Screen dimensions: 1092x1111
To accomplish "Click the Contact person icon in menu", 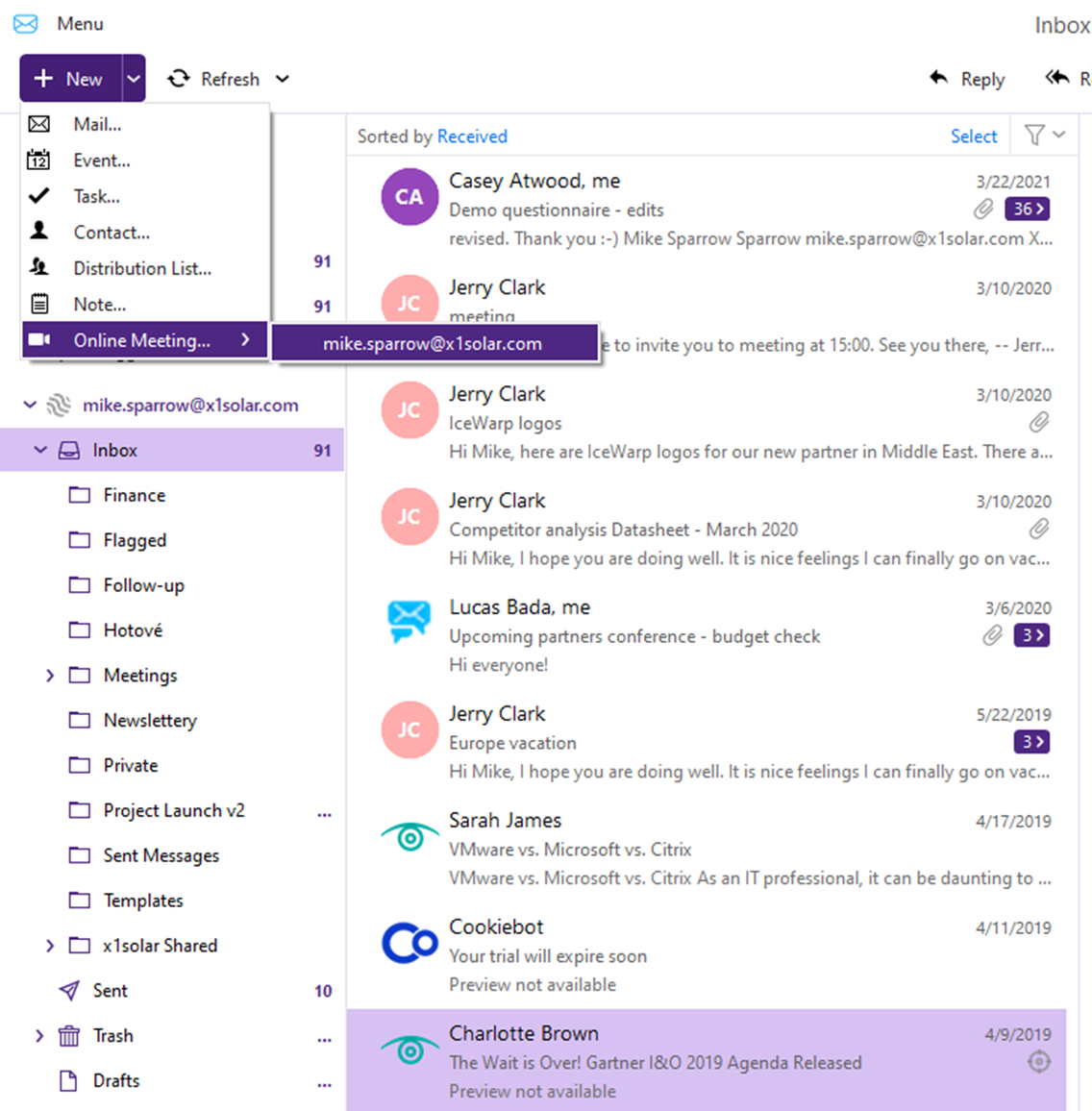I will click(39, 231).
